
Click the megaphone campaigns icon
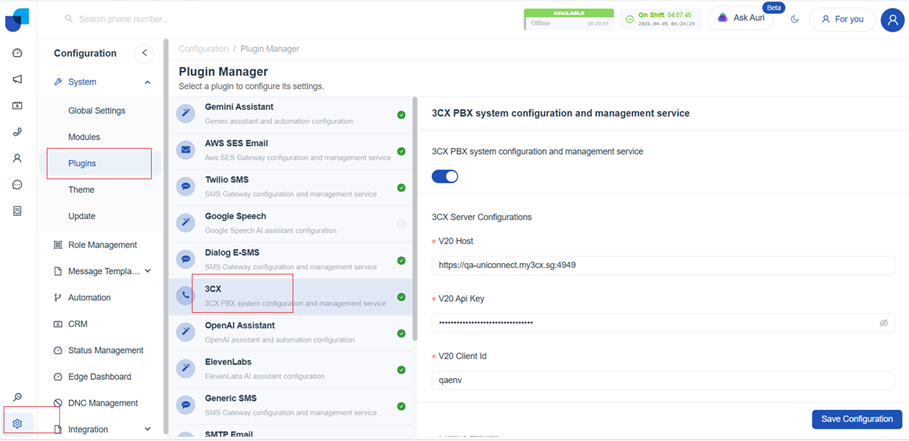click(x=17, y=79)
